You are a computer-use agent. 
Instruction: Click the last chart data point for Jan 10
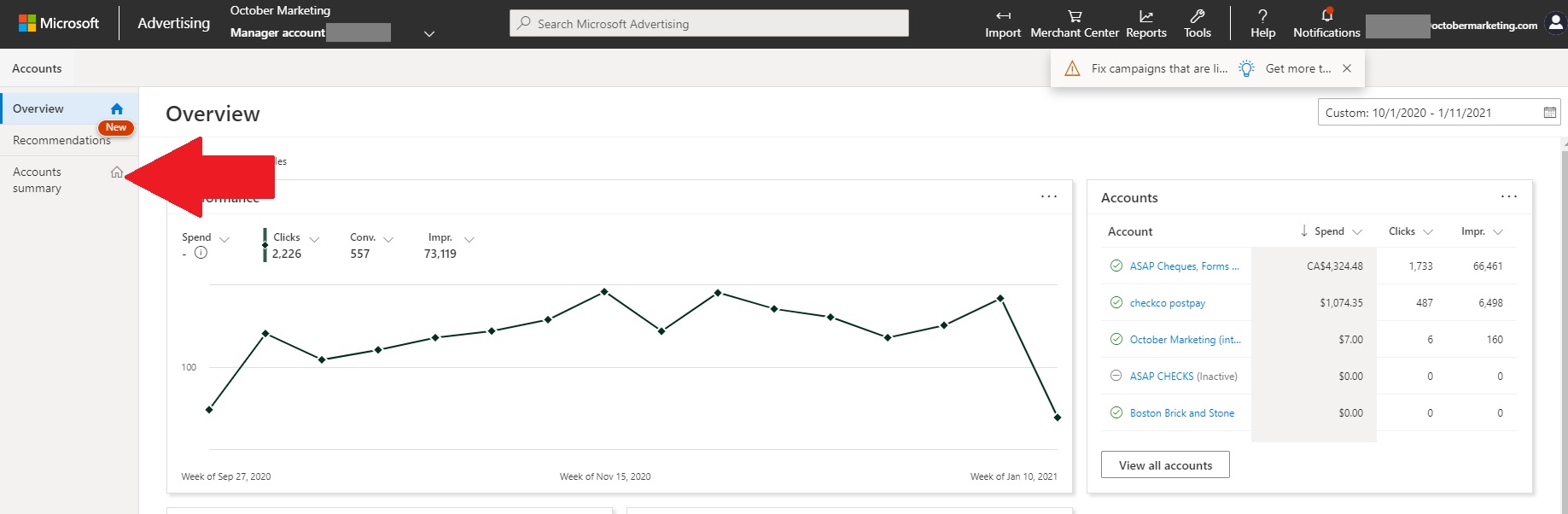[x=1058, y=418]
